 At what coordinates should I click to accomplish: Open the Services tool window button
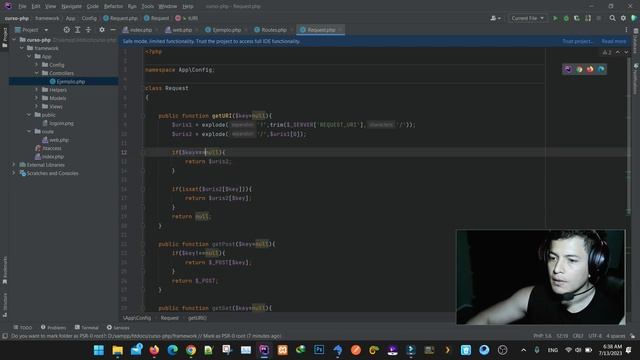[x=118, y=327]
